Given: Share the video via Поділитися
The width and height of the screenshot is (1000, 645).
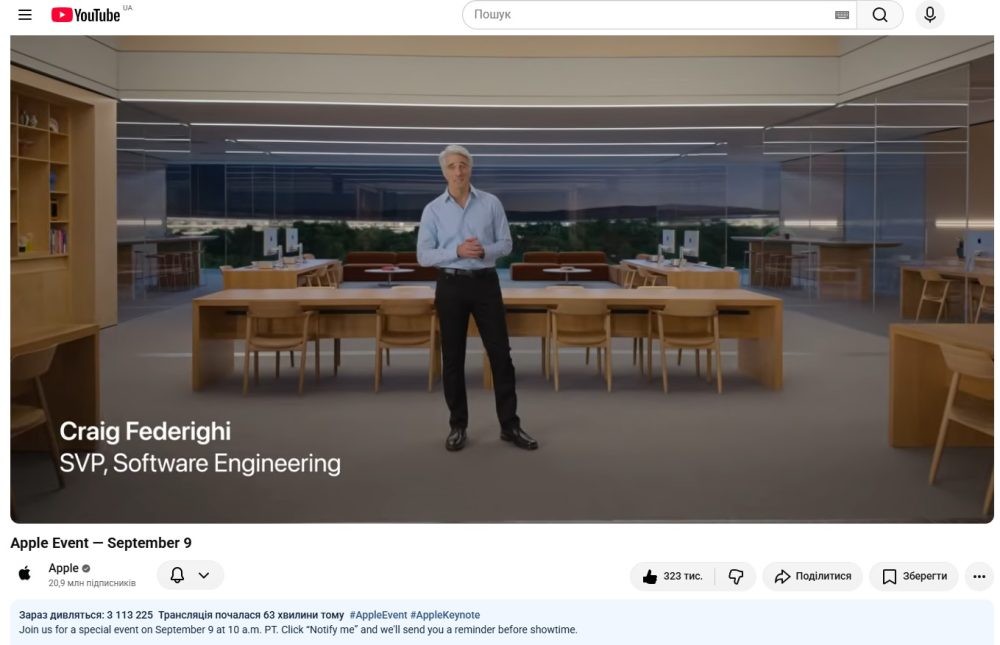Looking at the screenshot, I should (812, 576).
